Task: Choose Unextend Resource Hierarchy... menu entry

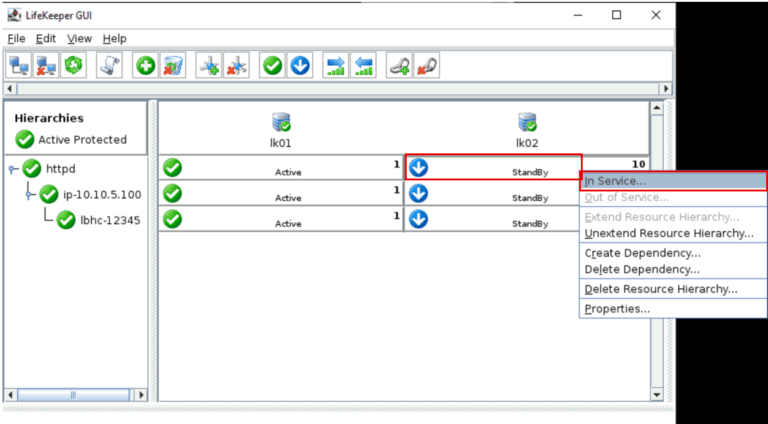Action: pos(668,233)
